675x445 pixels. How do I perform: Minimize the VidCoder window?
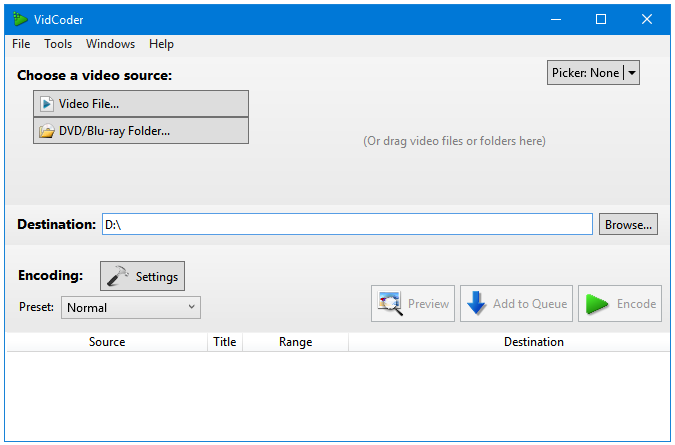pos(556,19)
